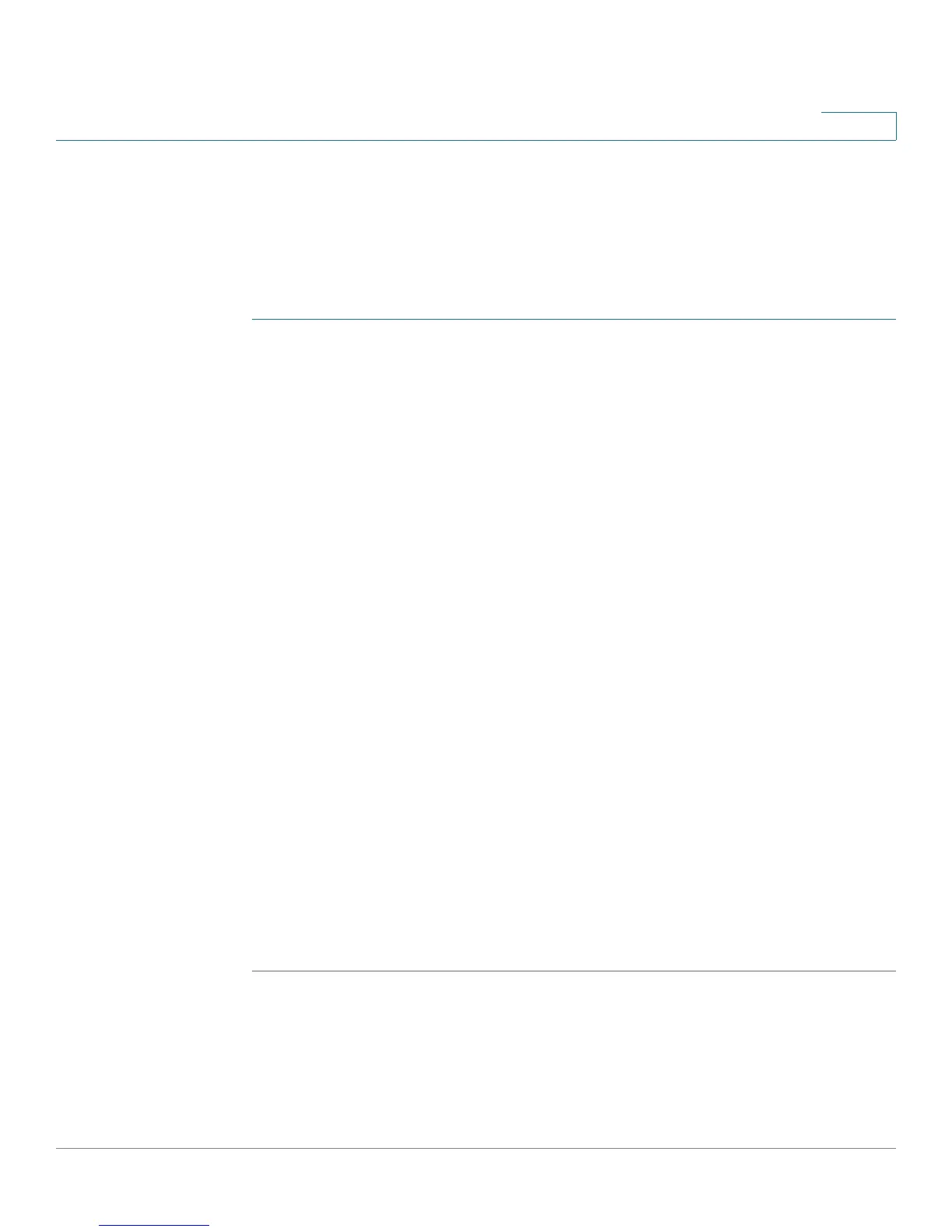Click the right end of the lower section divider

click(x=893, y=971)
